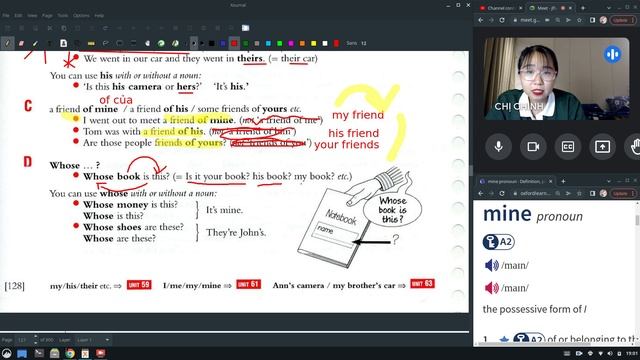Image resolution: width=640 pixels, height=360 pixels.
Task: Switch to the YouTube Channel content tab
Action: 501,8
